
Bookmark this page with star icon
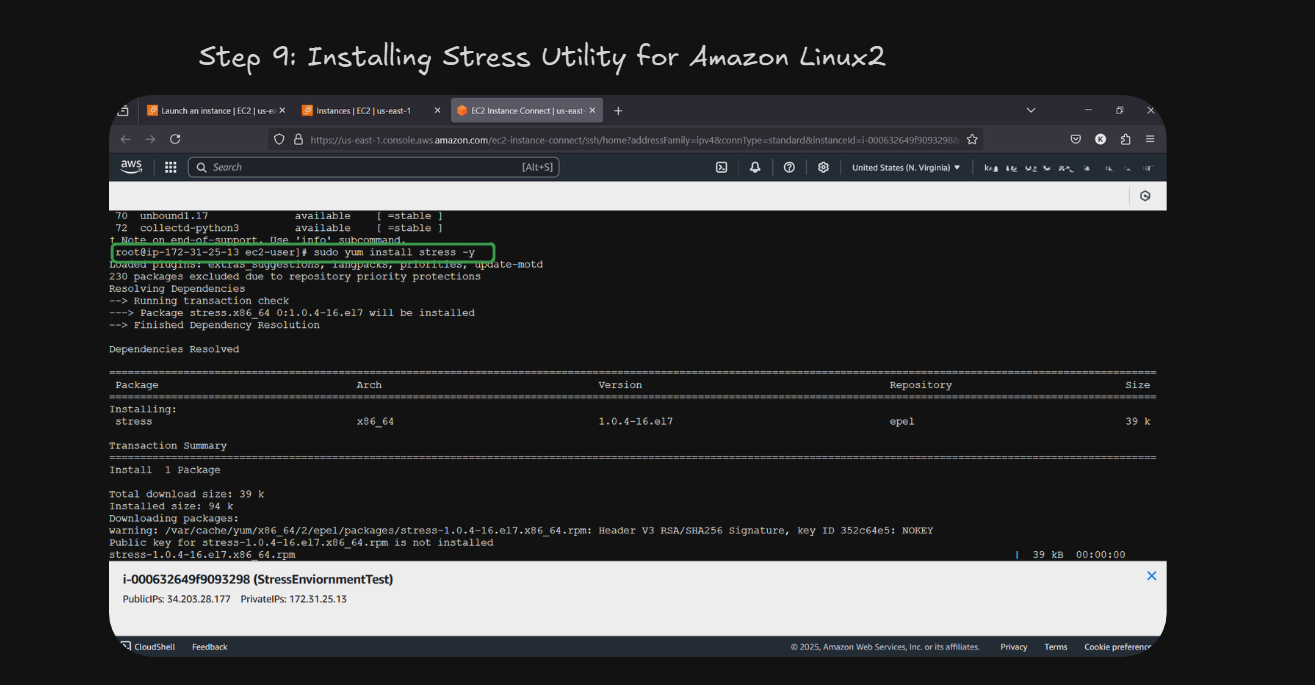[972, 139]
